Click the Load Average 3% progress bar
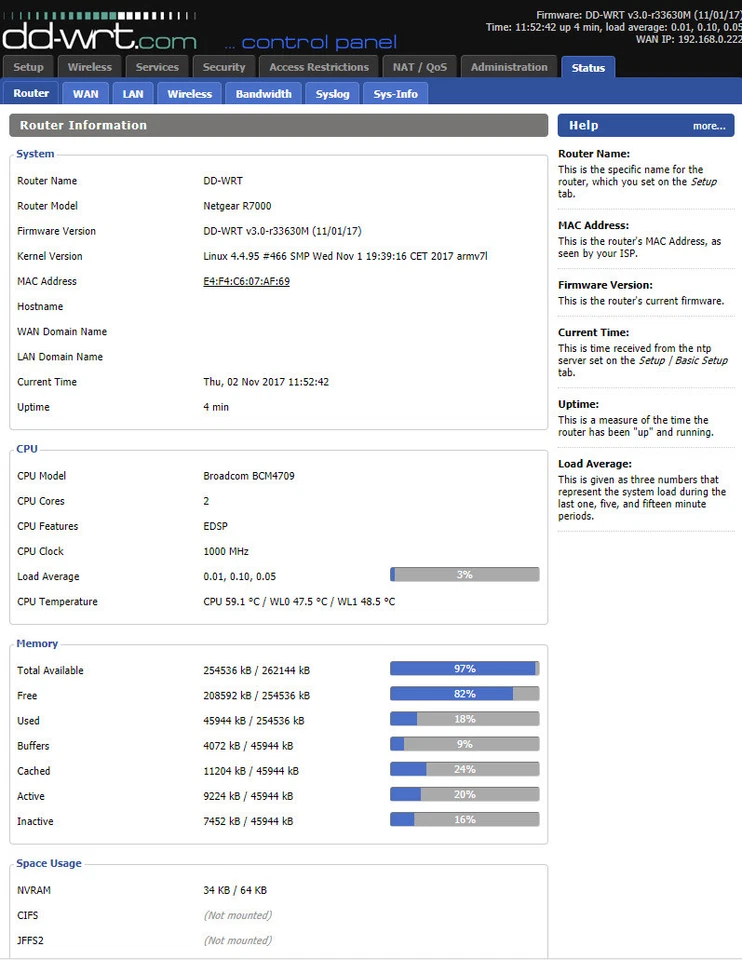 coord(464,575)
